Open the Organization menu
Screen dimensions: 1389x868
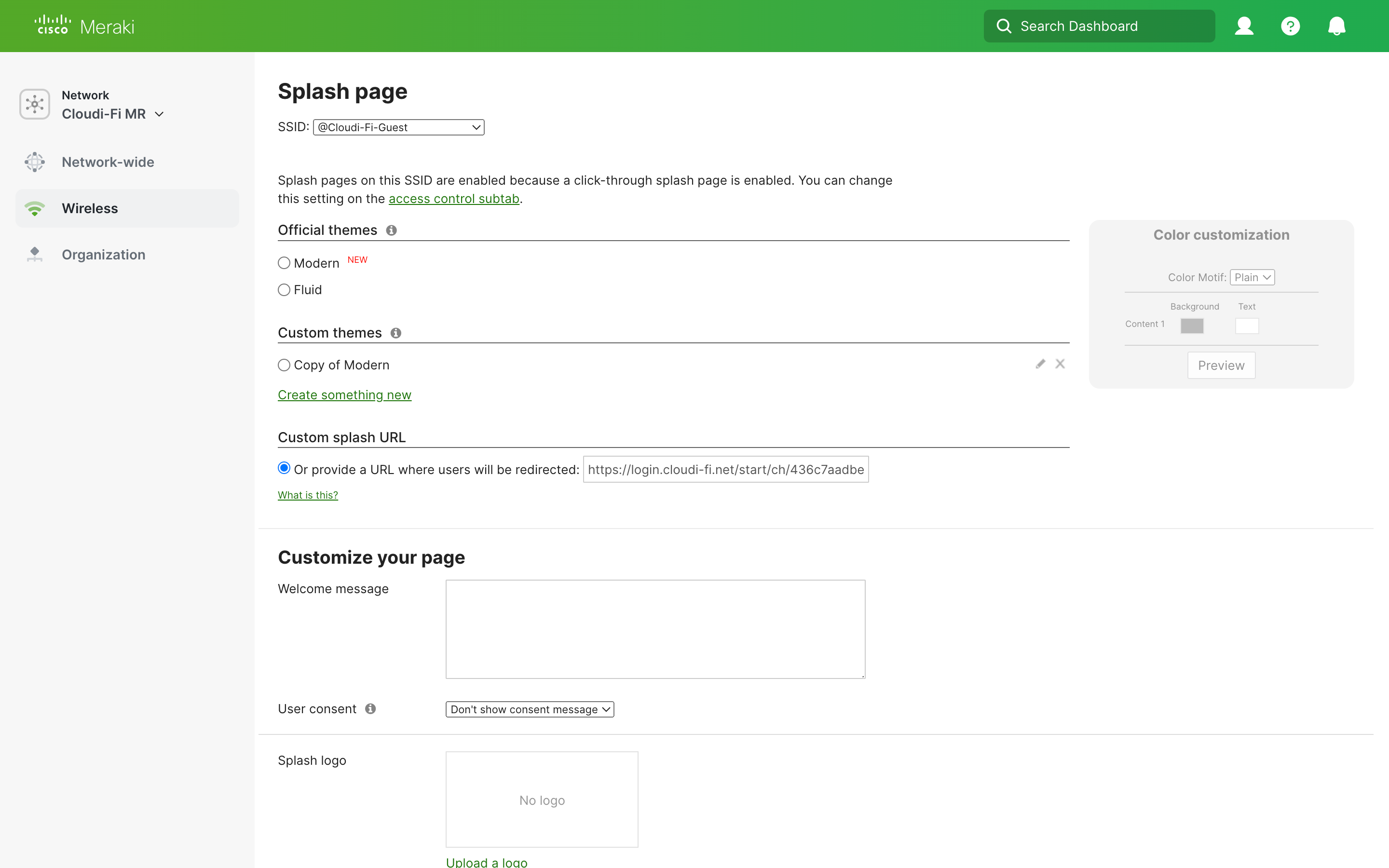point(103,254)
